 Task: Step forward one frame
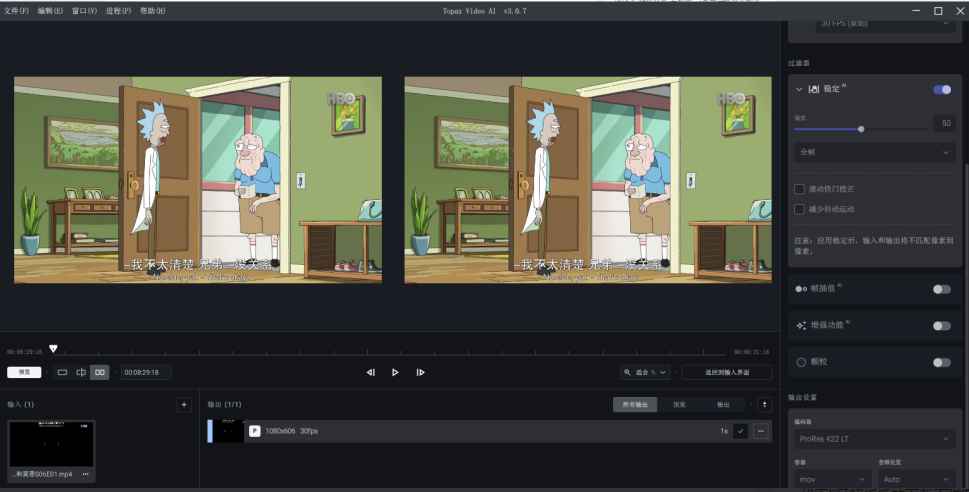point(420,372)
